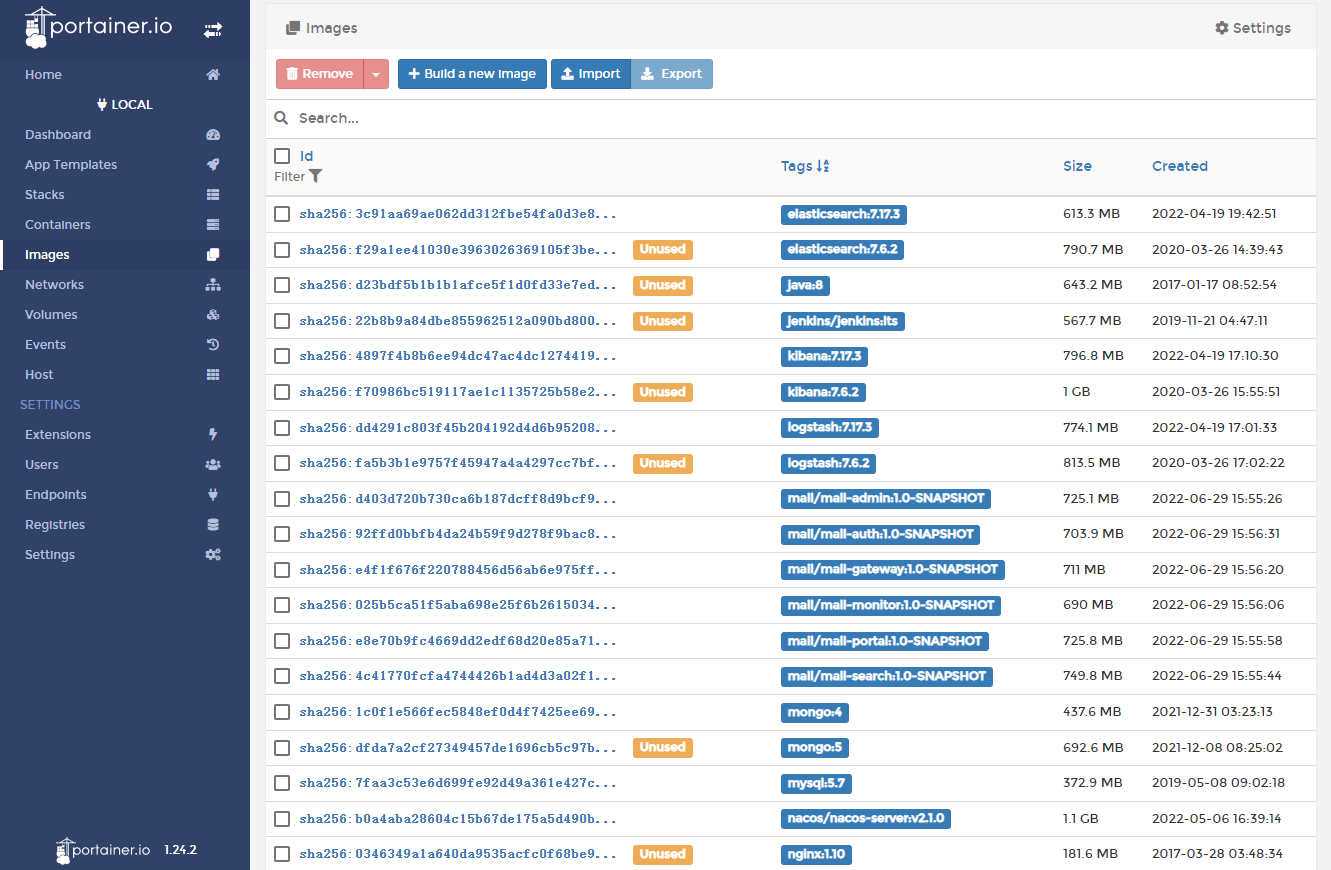Click the mall/mall-gateway:1.0-SNAPSHOT tag

pos(893,570)
